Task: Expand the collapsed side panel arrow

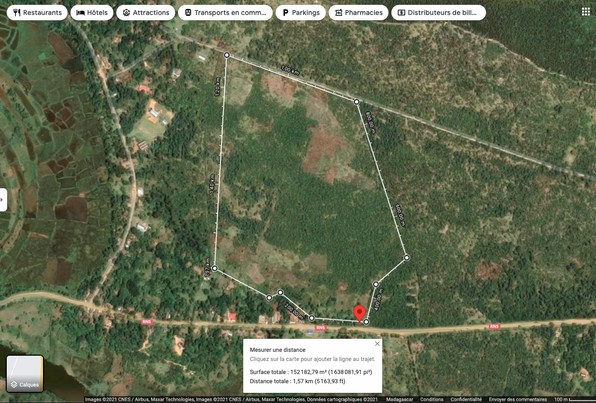Action: point(3,200)
